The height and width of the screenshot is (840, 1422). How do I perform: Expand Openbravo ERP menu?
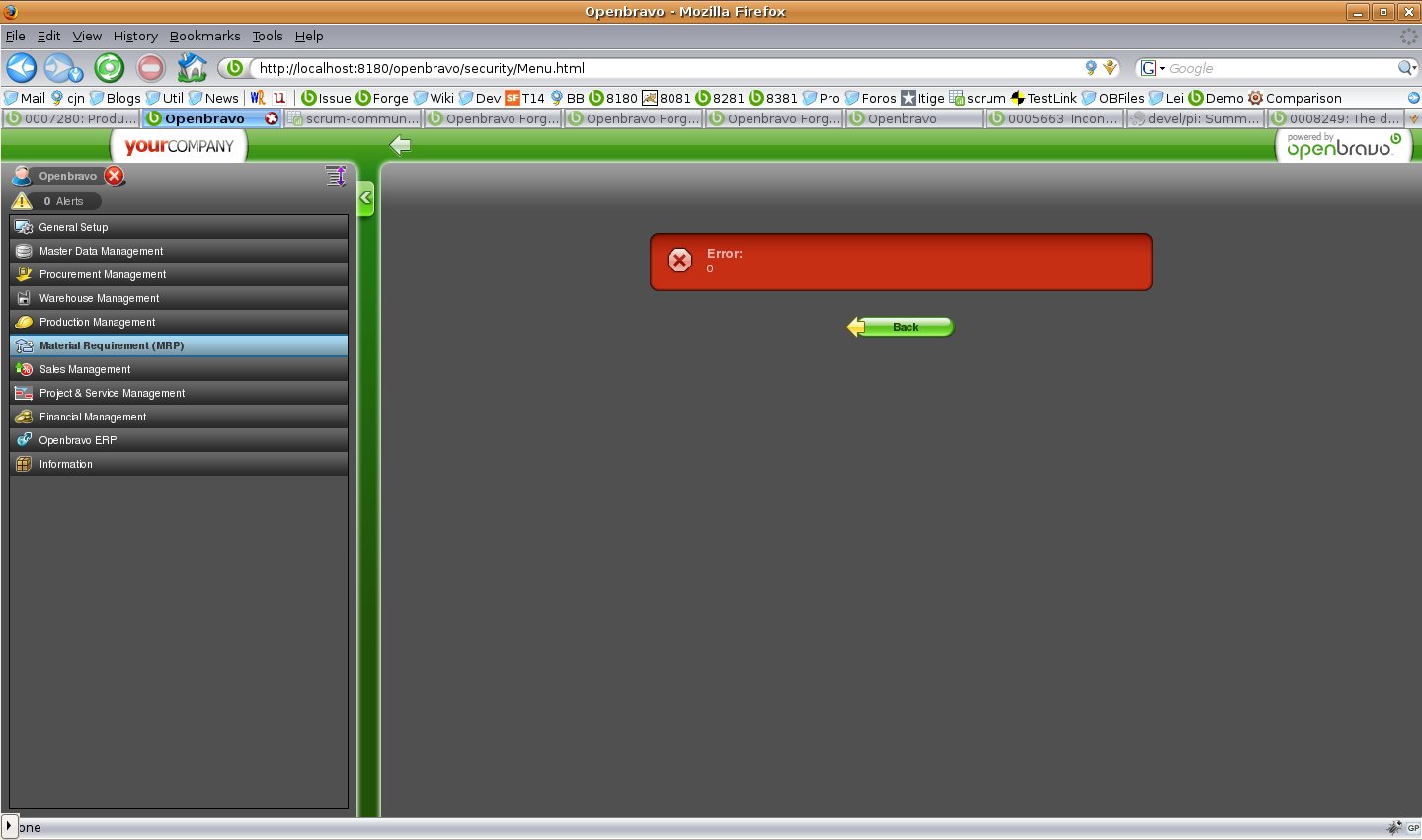point(179,440)
